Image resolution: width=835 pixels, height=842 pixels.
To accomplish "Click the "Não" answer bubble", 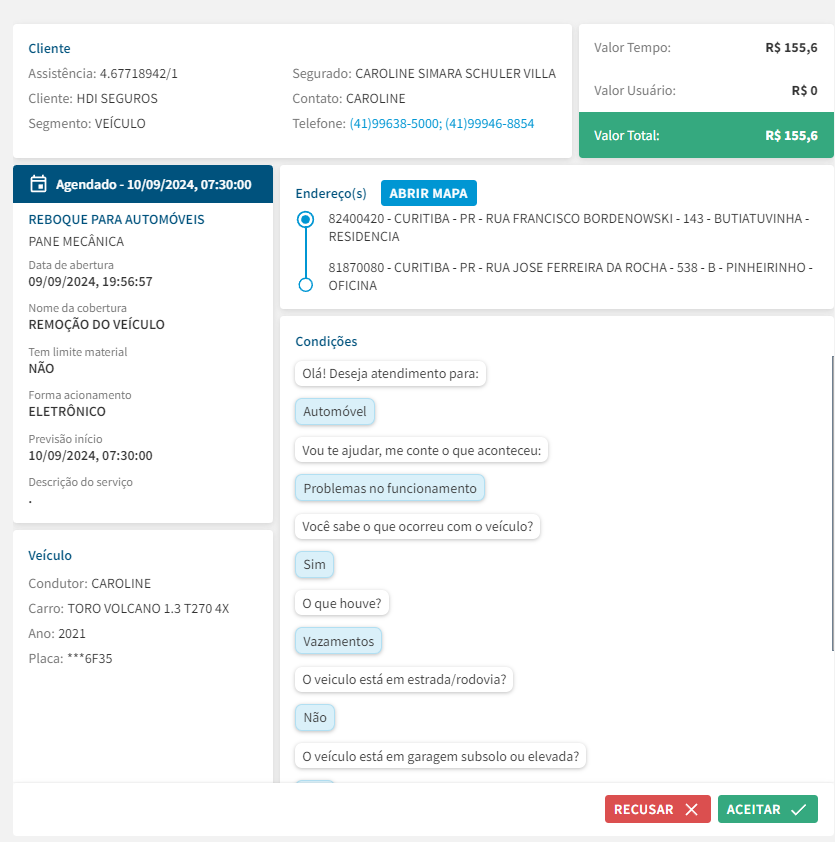I will tap(315, 717).
